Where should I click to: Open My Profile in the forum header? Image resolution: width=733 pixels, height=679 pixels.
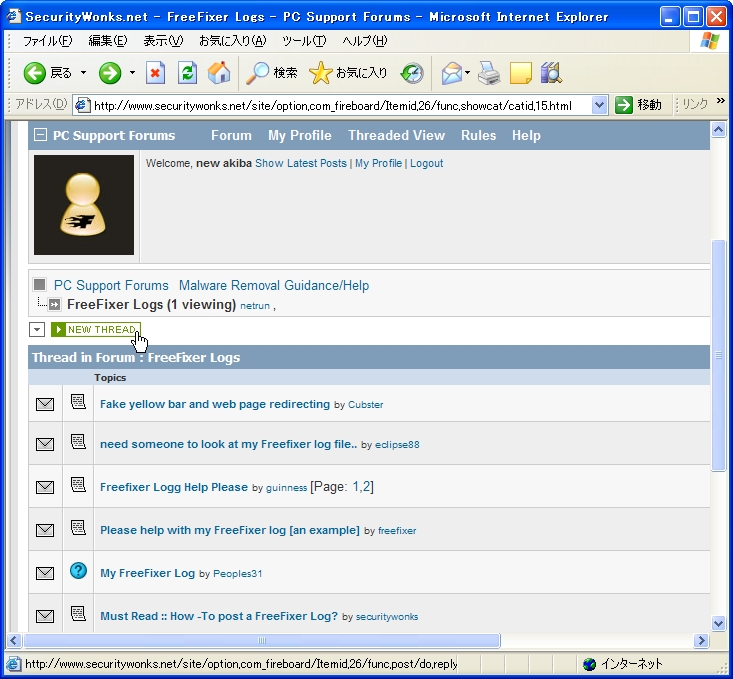tap(300, 135)
